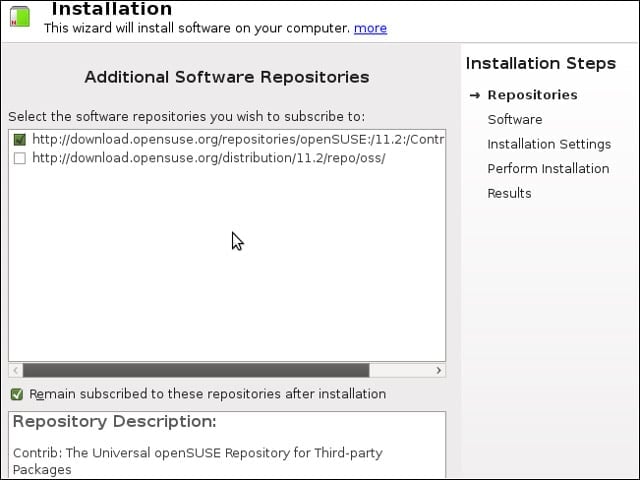Image resolution: width=640 pixels, height=480 pixels.
Task: Click the horizontal scrollbar right arrow
Action: 438,371
